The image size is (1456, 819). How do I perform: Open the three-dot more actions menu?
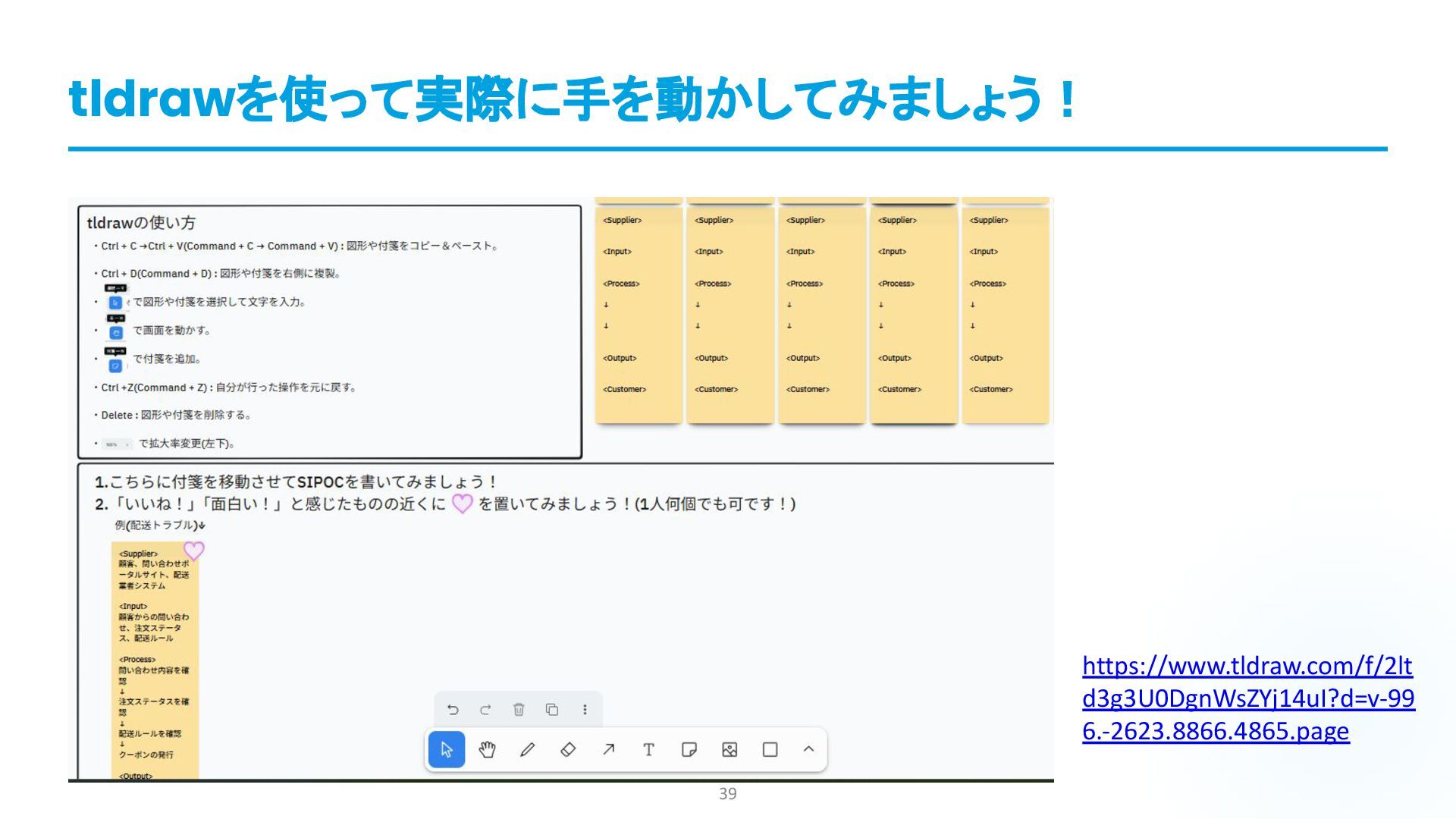585,710
